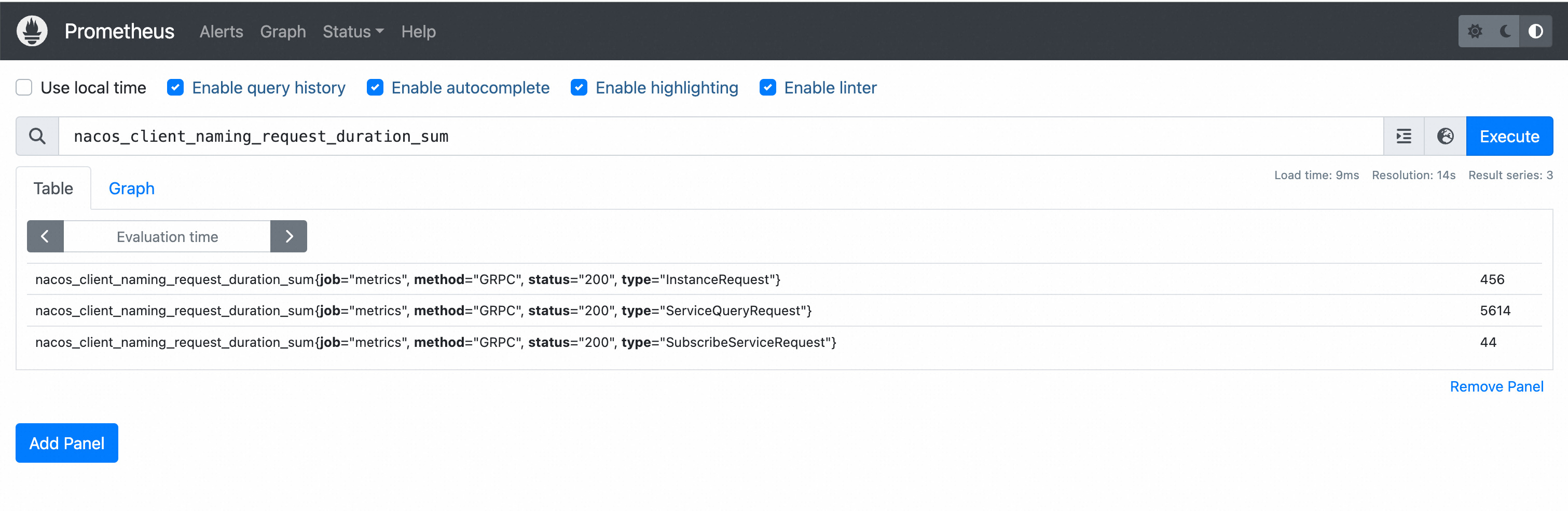
Task: Select the SubscribeServiceRequest series row
Action: click(x=784, y=342)
